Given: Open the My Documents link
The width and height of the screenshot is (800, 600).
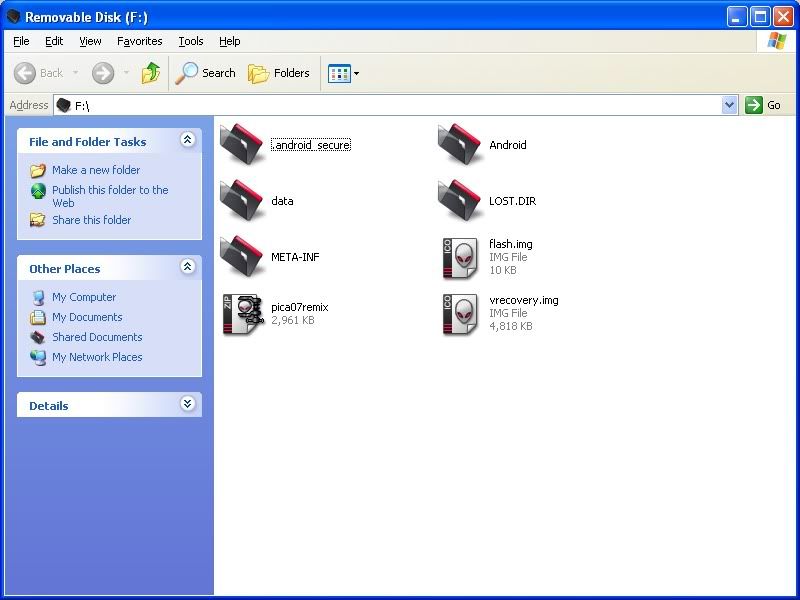Looking at the screenshot, I should click(x=87, y=317).
